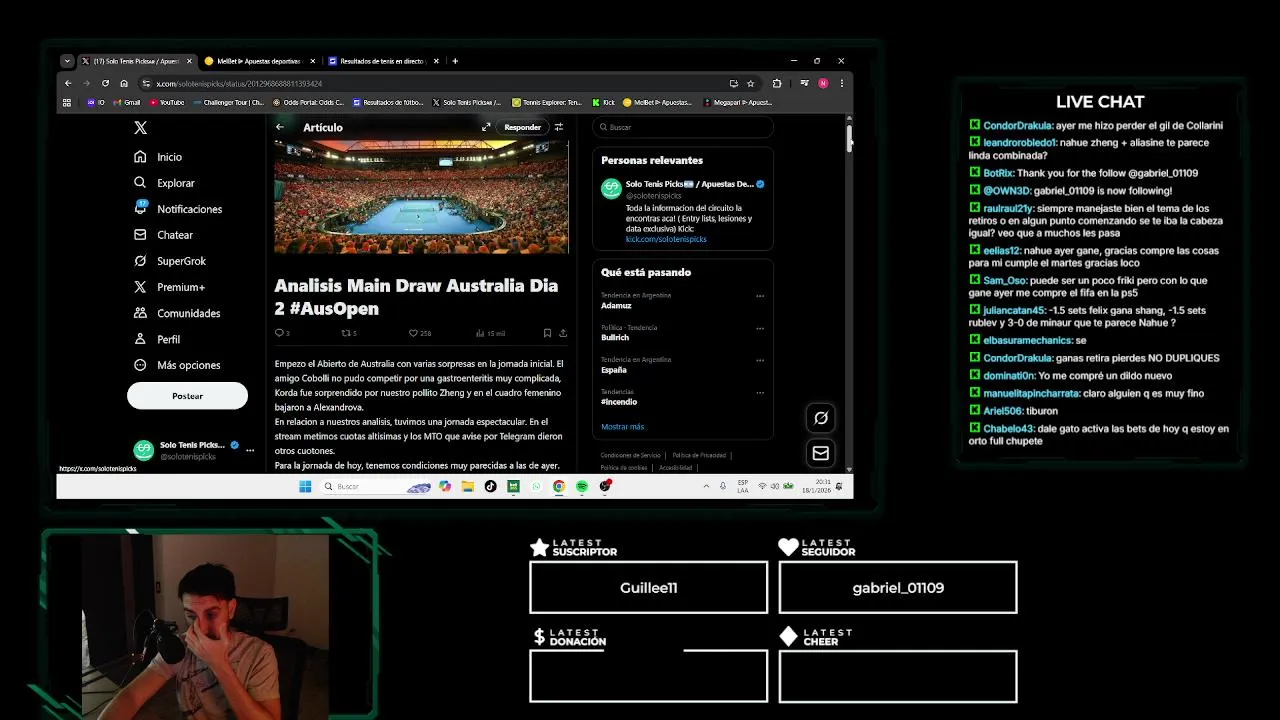Open a new browser tab
Screen dimensions: 1280x720
[455, 61]
